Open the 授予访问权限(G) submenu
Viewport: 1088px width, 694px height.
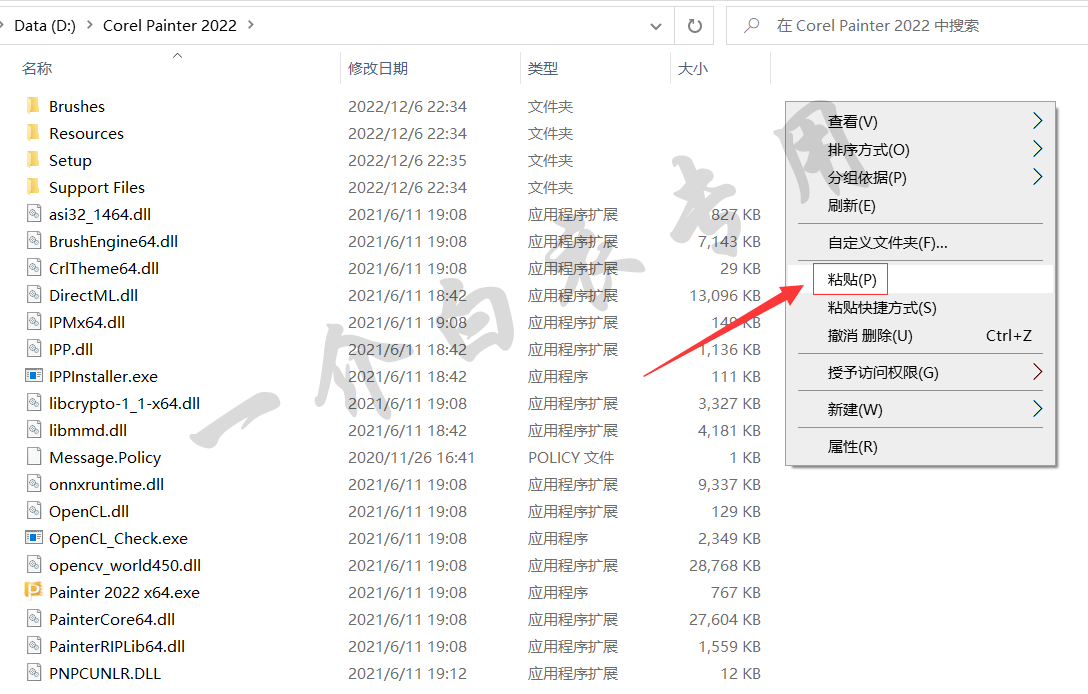coord(921,373)
